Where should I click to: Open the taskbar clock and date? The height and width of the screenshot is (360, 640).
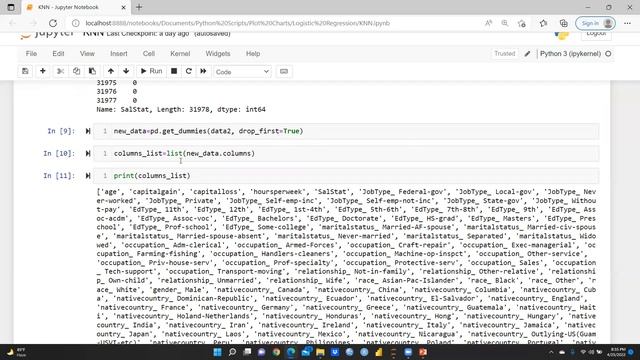click(617, 352)
